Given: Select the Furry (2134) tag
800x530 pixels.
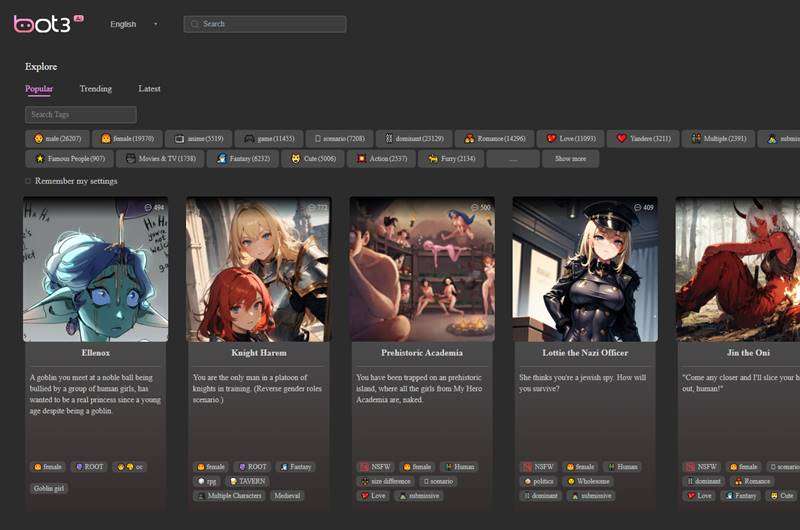Looking at the screenshot, I should click(451, 159).
